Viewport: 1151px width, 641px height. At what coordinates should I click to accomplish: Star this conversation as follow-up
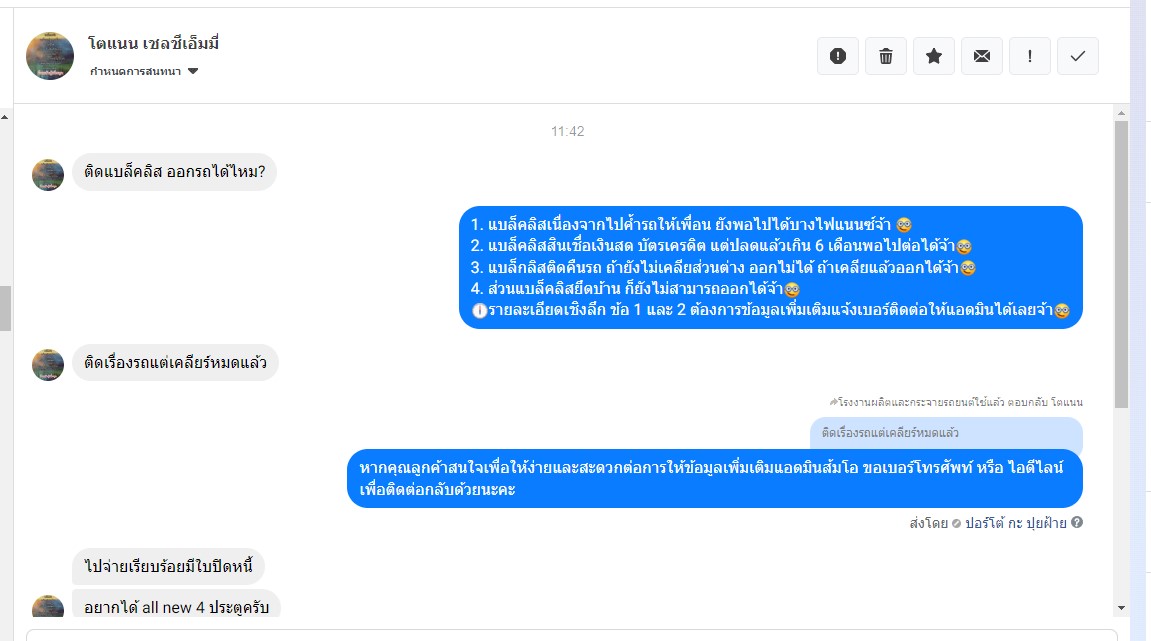click(934, 56)
